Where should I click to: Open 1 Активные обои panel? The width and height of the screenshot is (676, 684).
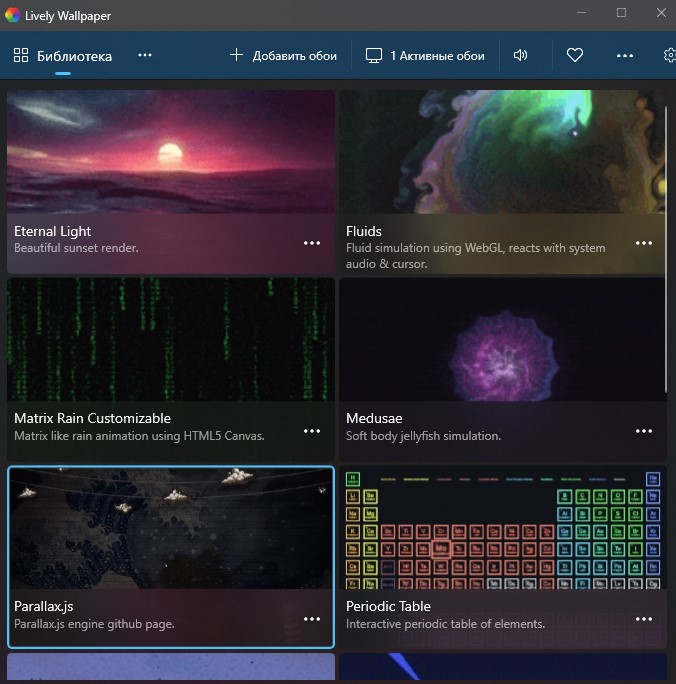tap(425, 56)
